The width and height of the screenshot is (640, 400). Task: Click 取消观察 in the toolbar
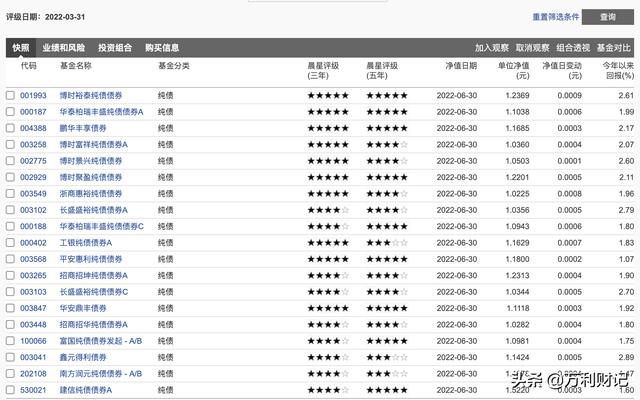tap(533, 48)
